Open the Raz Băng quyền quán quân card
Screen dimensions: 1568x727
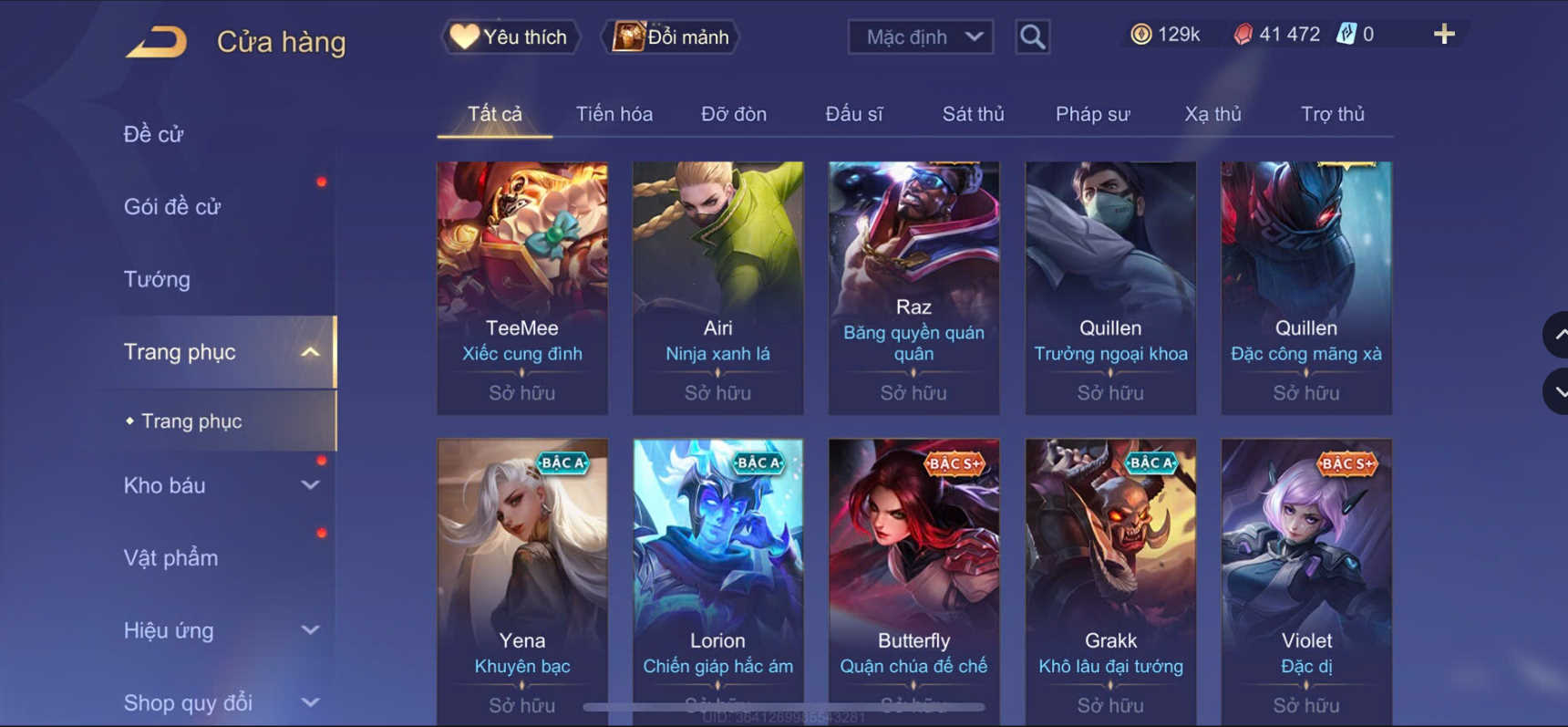tap(913, 288)
